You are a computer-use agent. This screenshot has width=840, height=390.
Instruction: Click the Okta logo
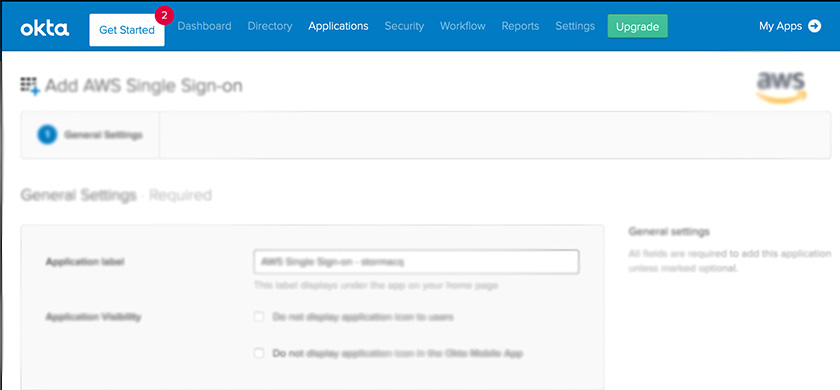tap(44, 28)
